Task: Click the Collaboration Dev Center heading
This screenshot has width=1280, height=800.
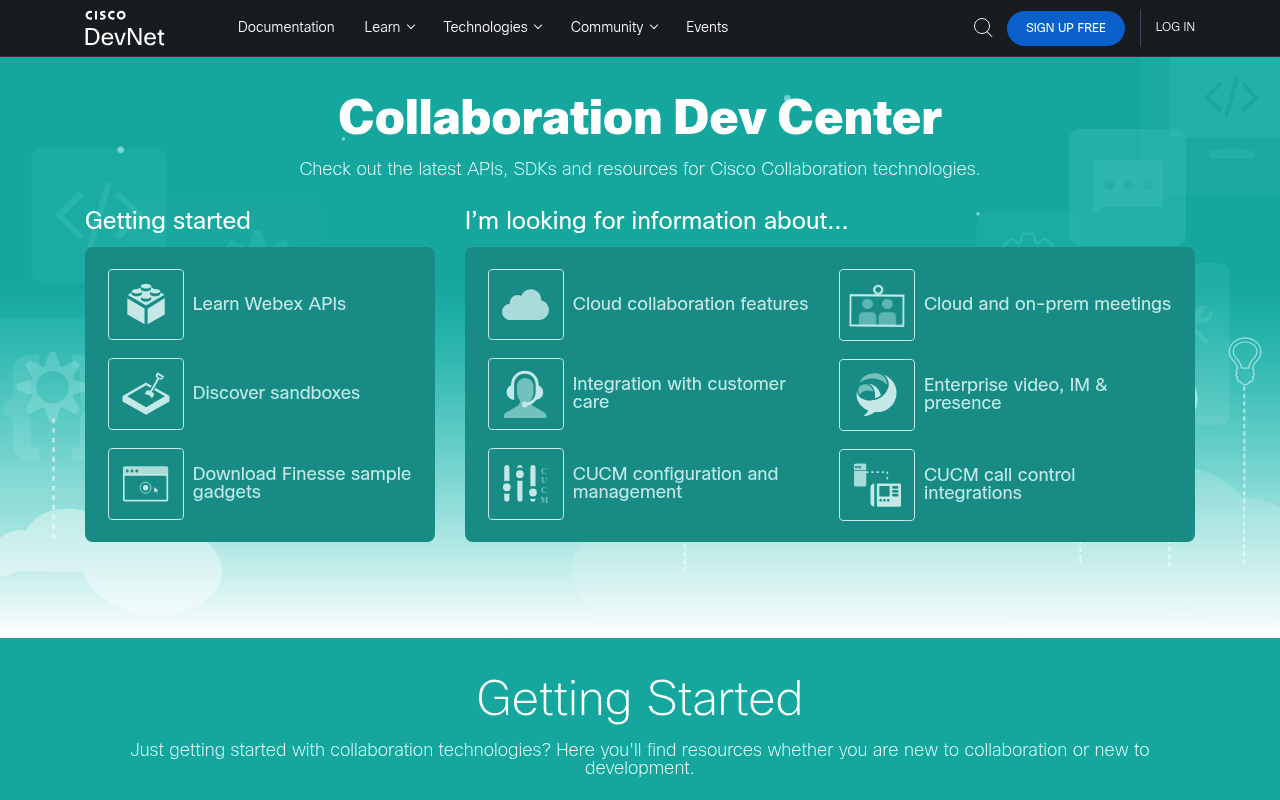Action: [x=640, y=117]
